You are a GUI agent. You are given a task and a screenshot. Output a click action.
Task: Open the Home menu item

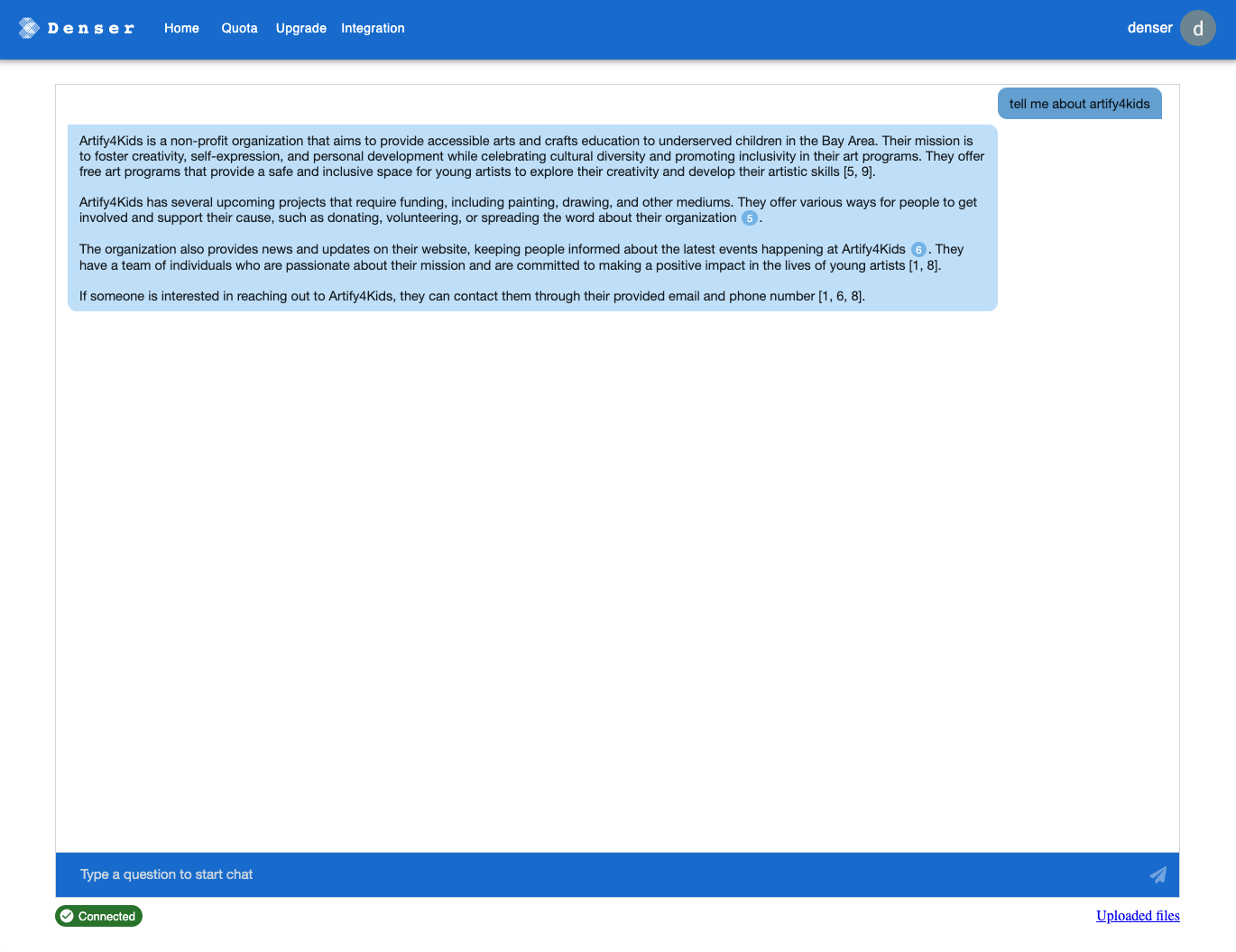181,28
